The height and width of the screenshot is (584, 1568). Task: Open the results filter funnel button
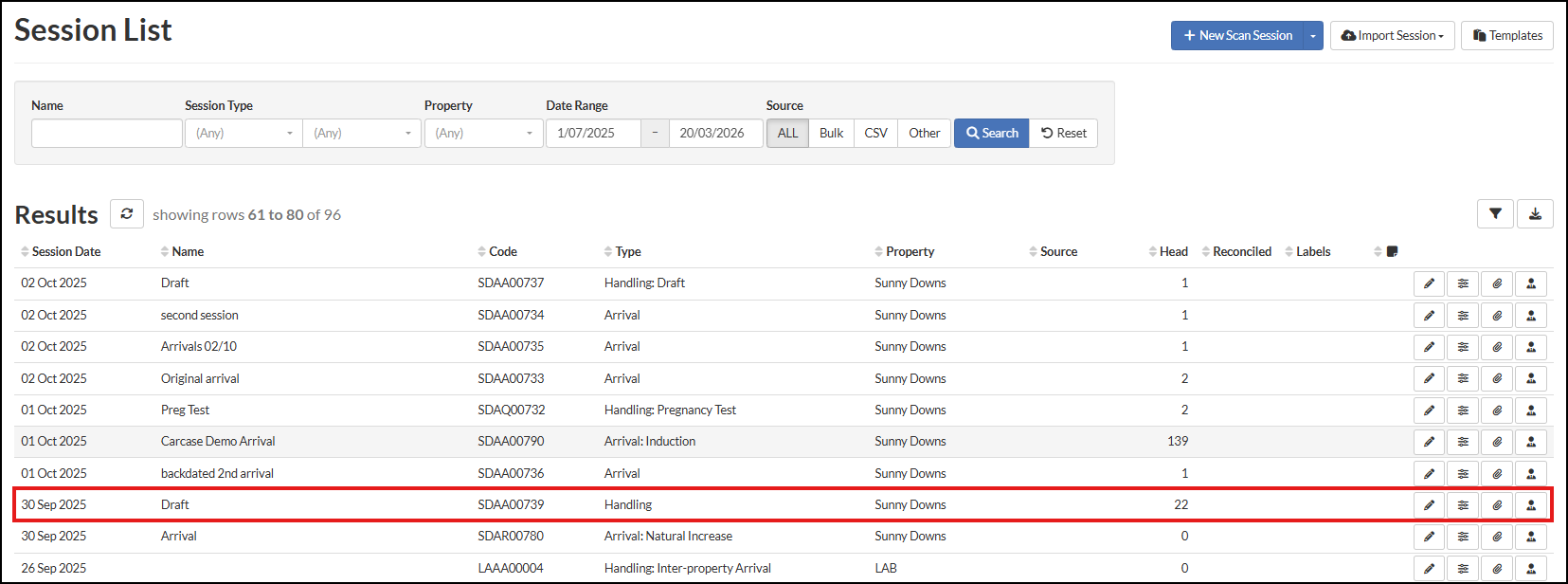(1495, 214)
